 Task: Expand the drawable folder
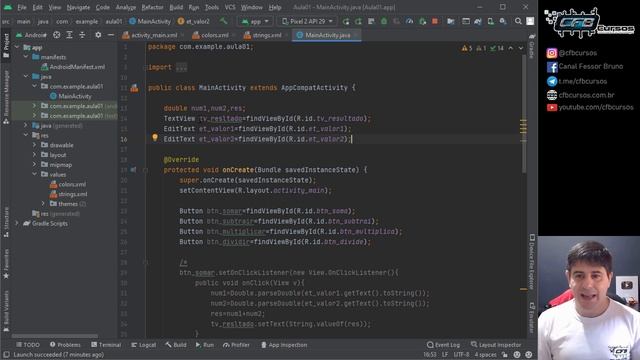tap(34, 145)
